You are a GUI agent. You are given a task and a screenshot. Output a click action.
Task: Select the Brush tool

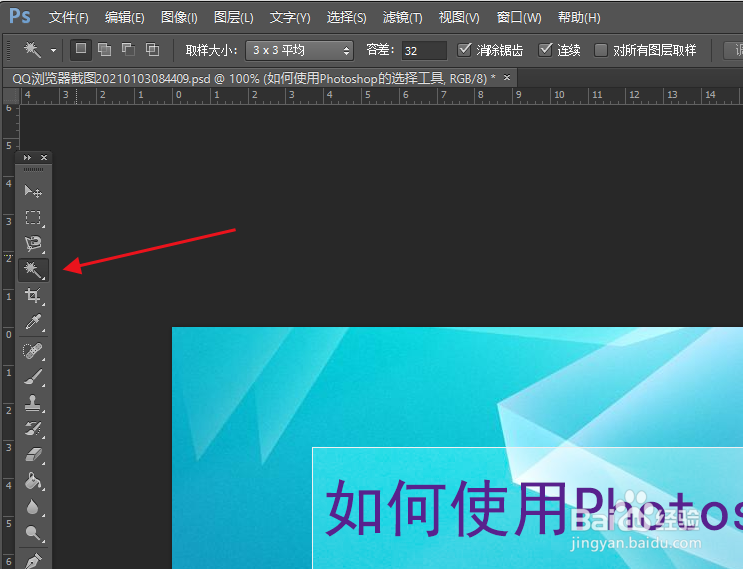(x=33, y=377)
